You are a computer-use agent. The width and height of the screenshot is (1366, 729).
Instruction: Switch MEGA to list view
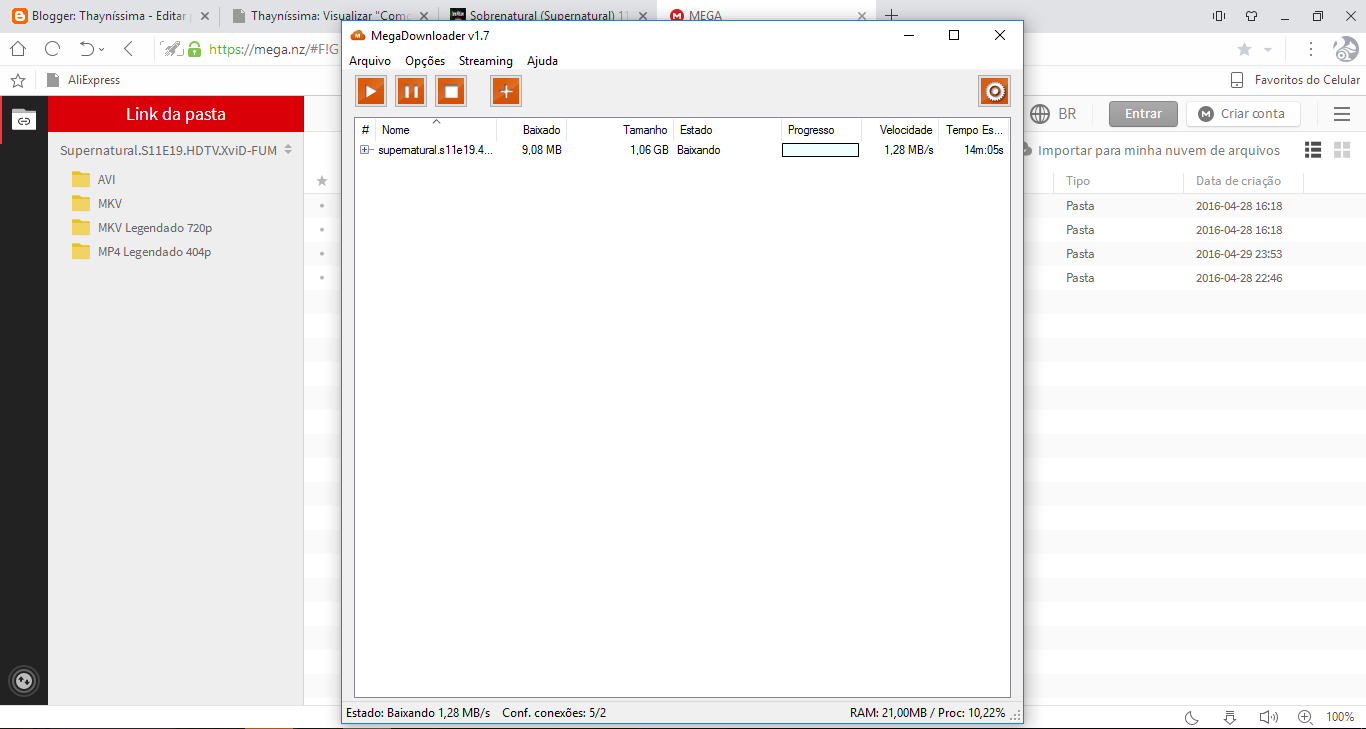click(1313, 150)
